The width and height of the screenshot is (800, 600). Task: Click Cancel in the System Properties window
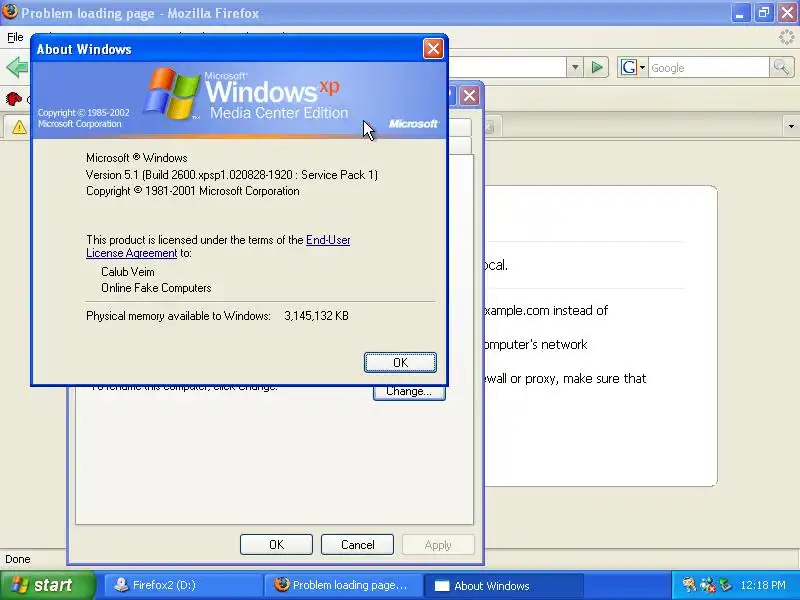click(x=357, y=544)
